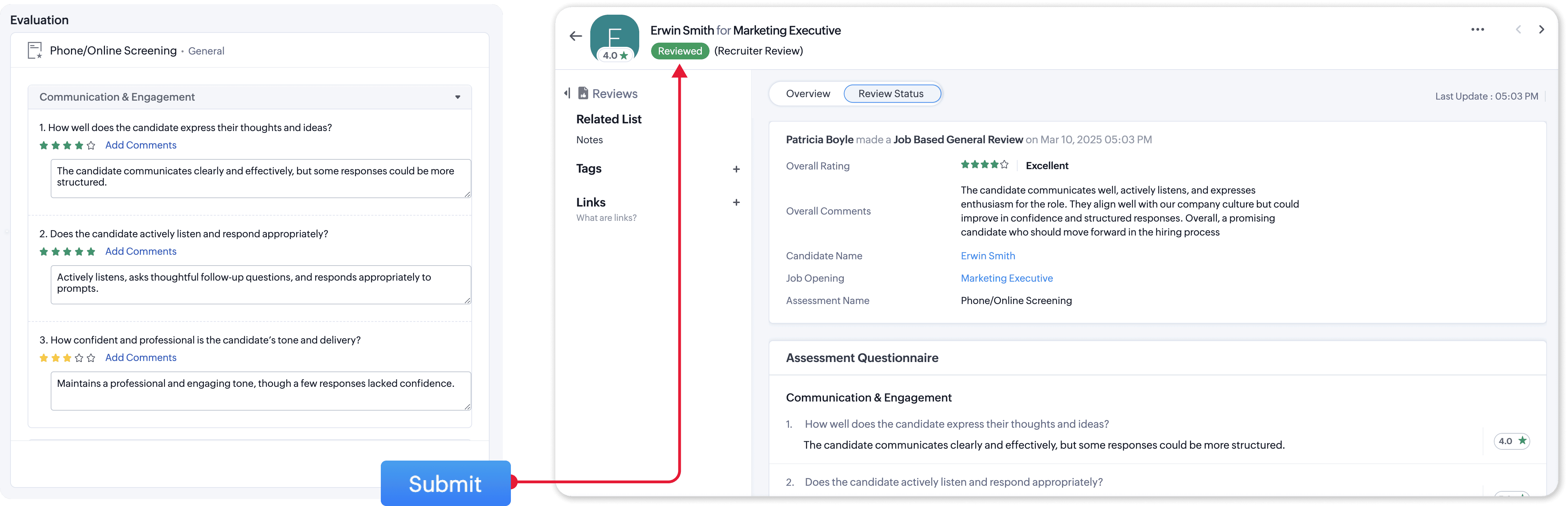
Task: Click the back arrow icon
Action: [575, 36]
